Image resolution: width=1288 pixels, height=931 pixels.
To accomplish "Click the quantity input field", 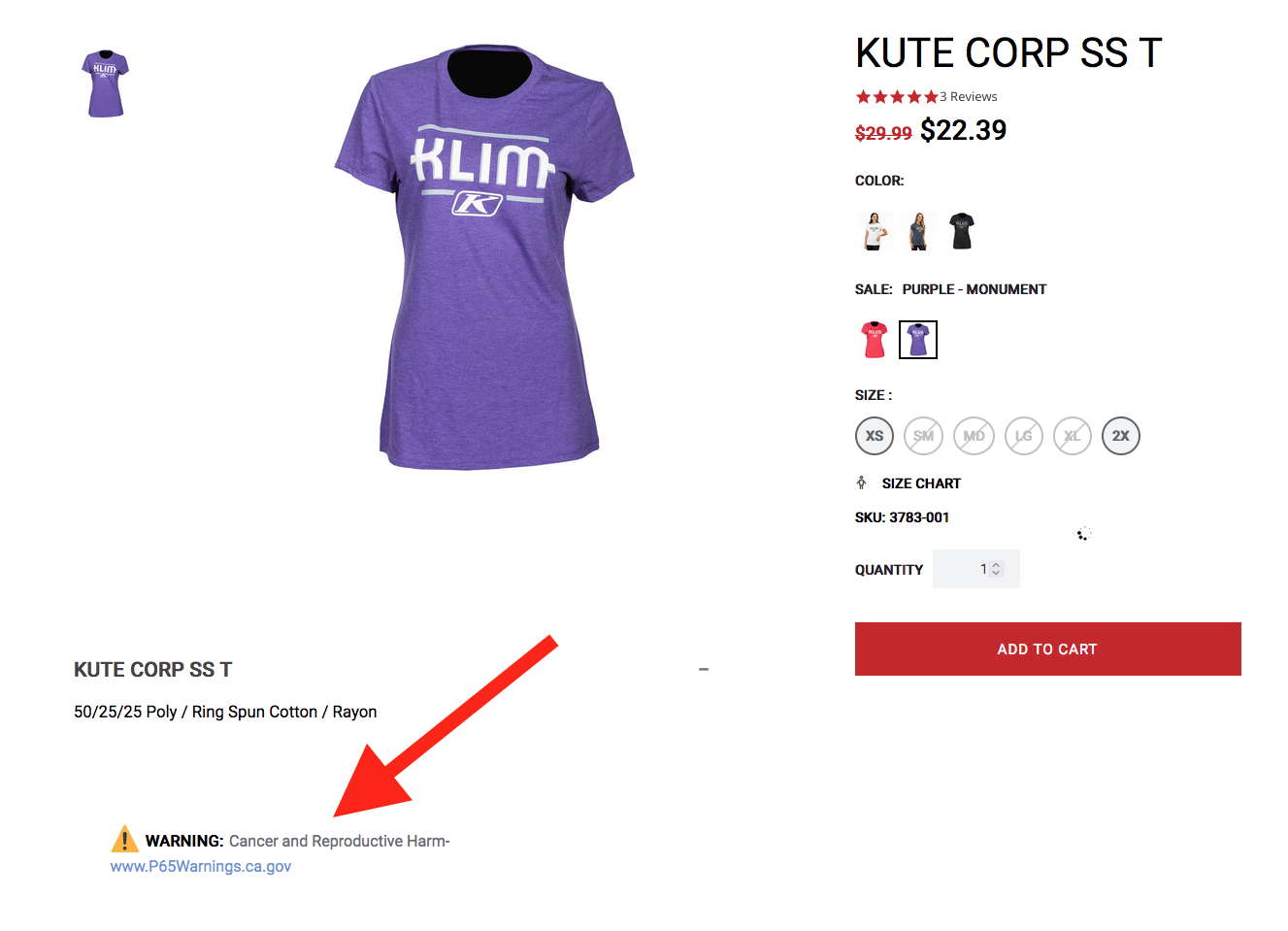I will pos(966,569).
